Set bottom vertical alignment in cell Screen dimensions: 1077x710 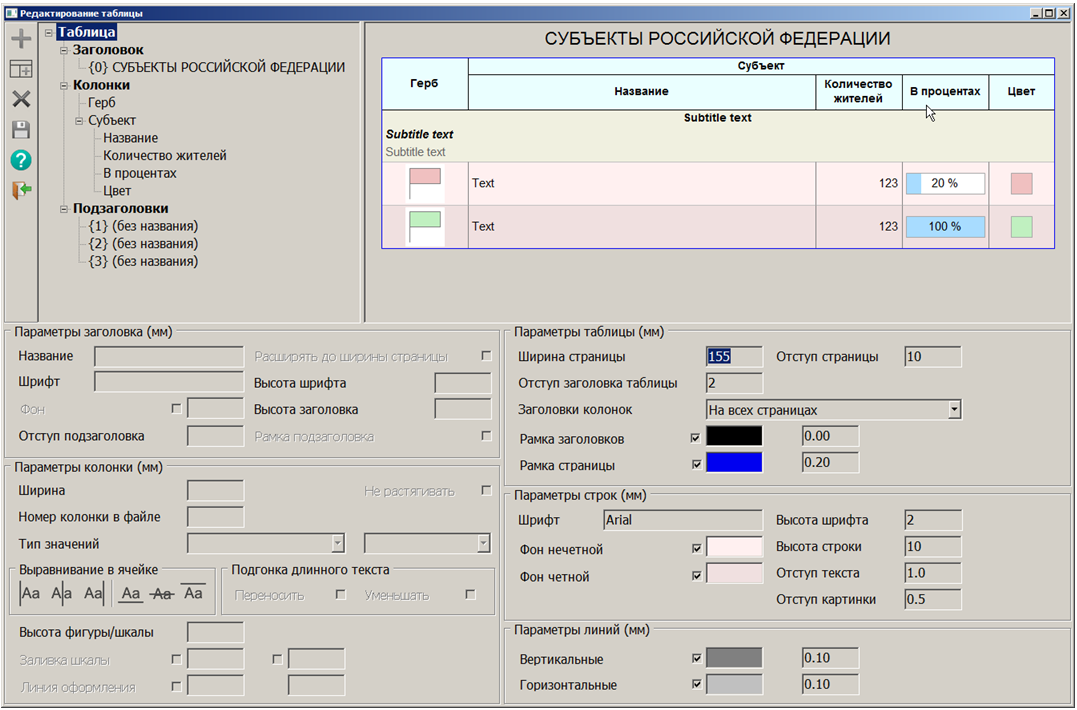pos(131,594)
